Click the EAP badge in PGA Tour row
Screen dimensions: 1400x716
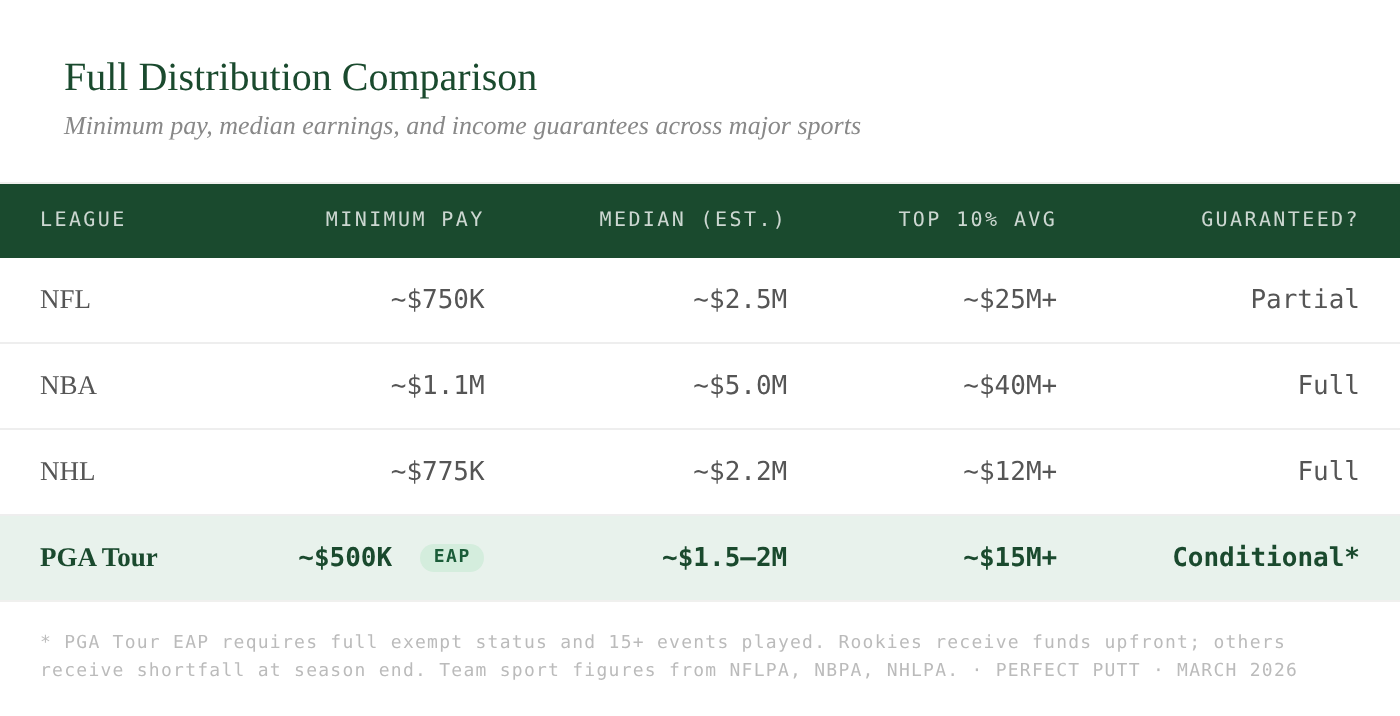[451, 558]
